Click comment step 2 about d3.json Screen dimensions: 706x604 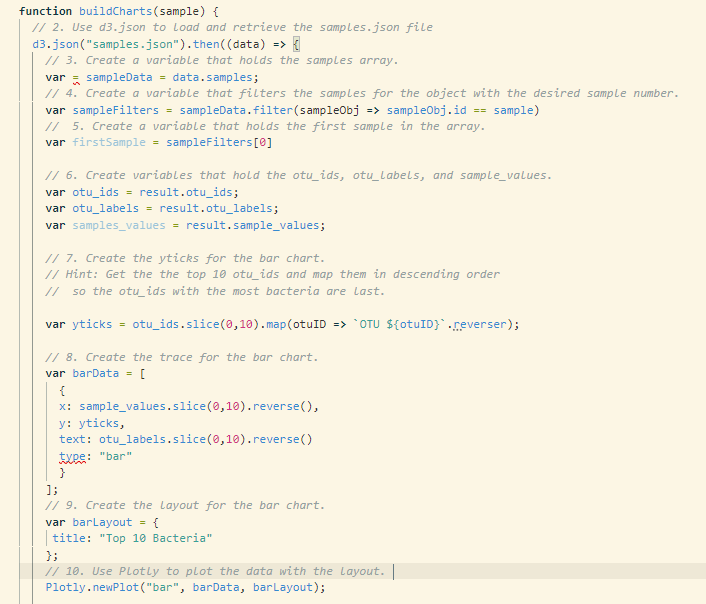(232, 27)
